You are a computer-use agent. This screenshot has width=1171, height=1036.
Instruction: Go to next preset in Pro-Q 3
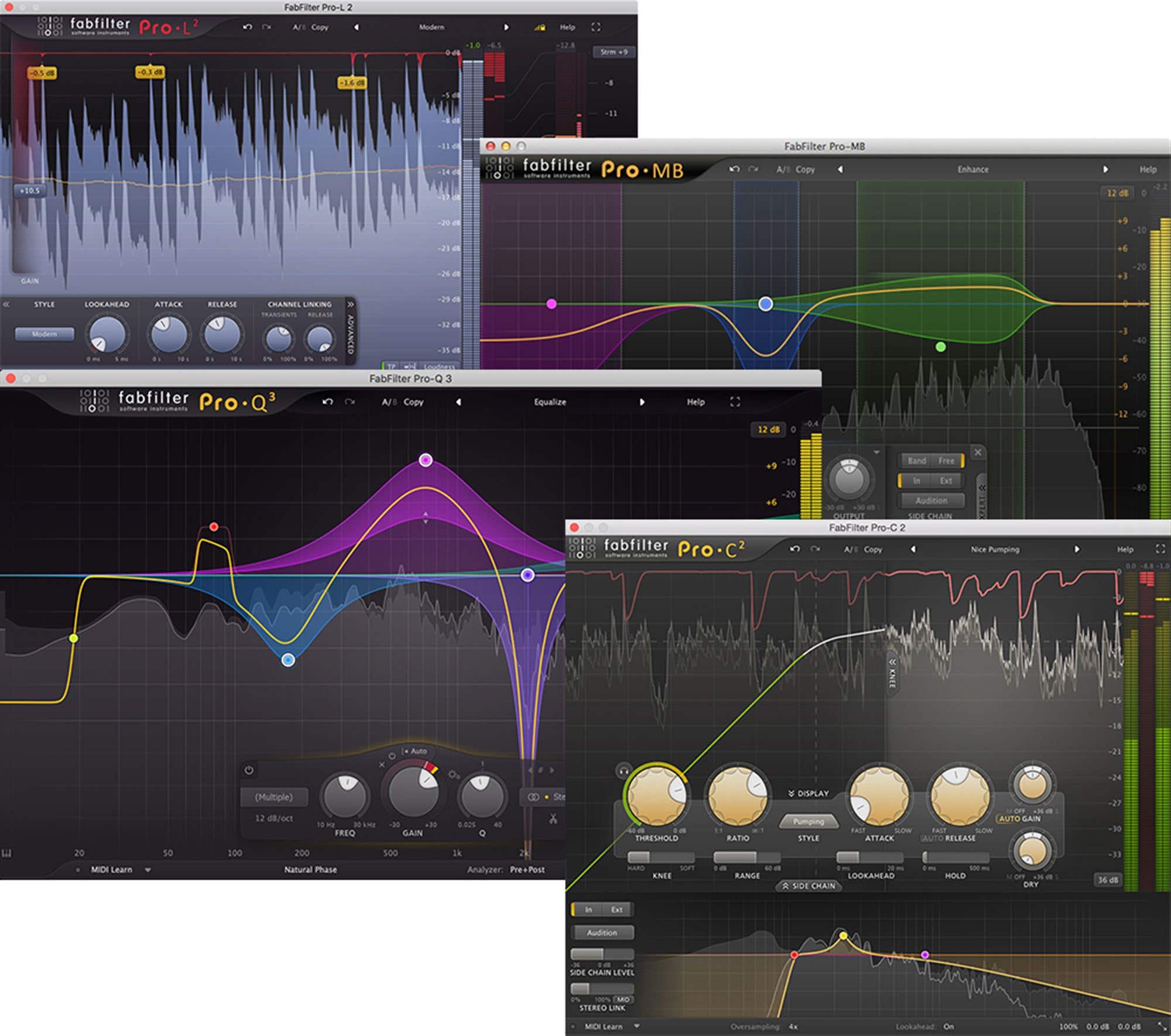point(642,402)
